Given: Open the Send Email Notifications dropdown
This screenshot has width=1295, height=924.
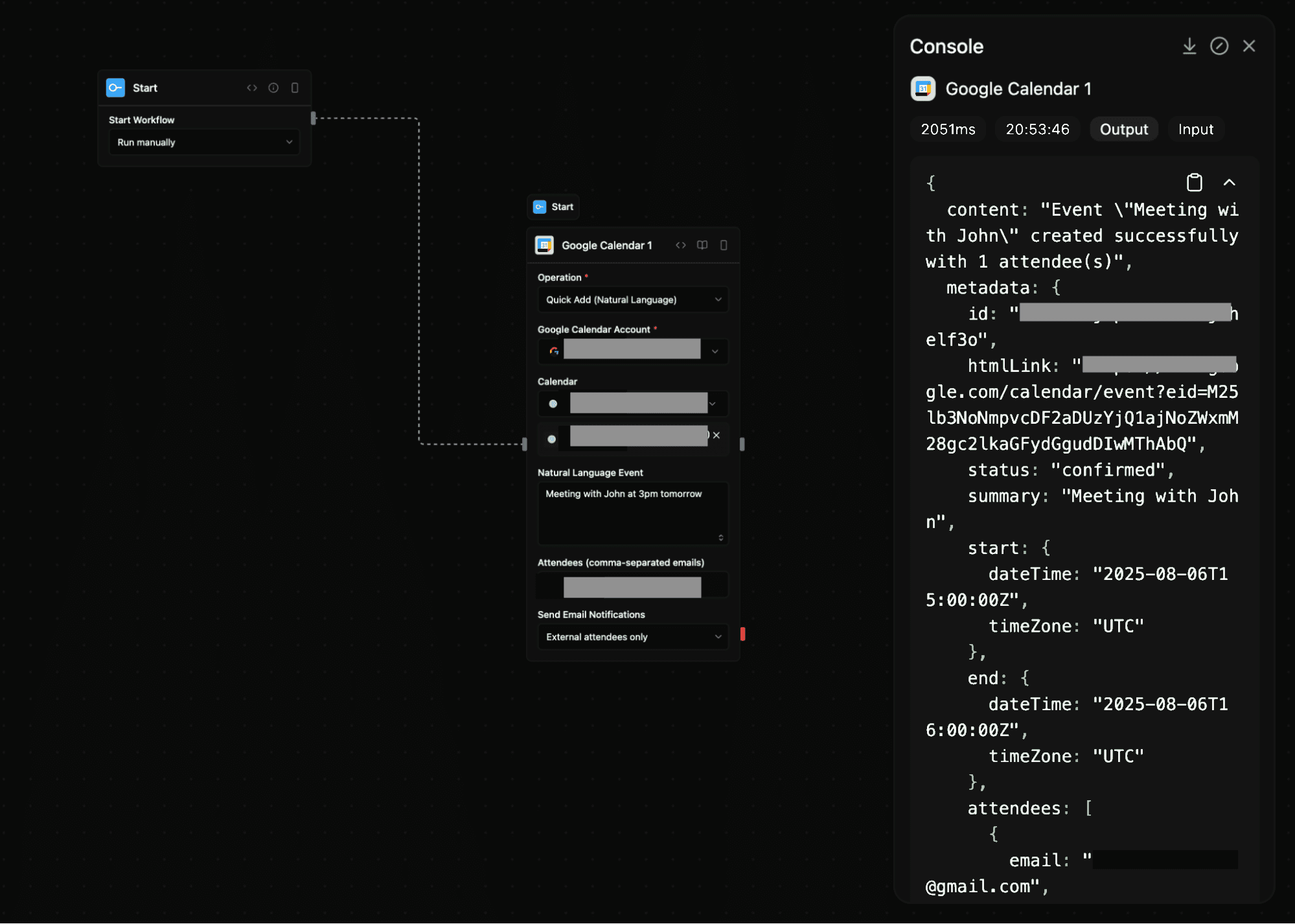Looking at the screenshot, I should click(x=632, y=636).
